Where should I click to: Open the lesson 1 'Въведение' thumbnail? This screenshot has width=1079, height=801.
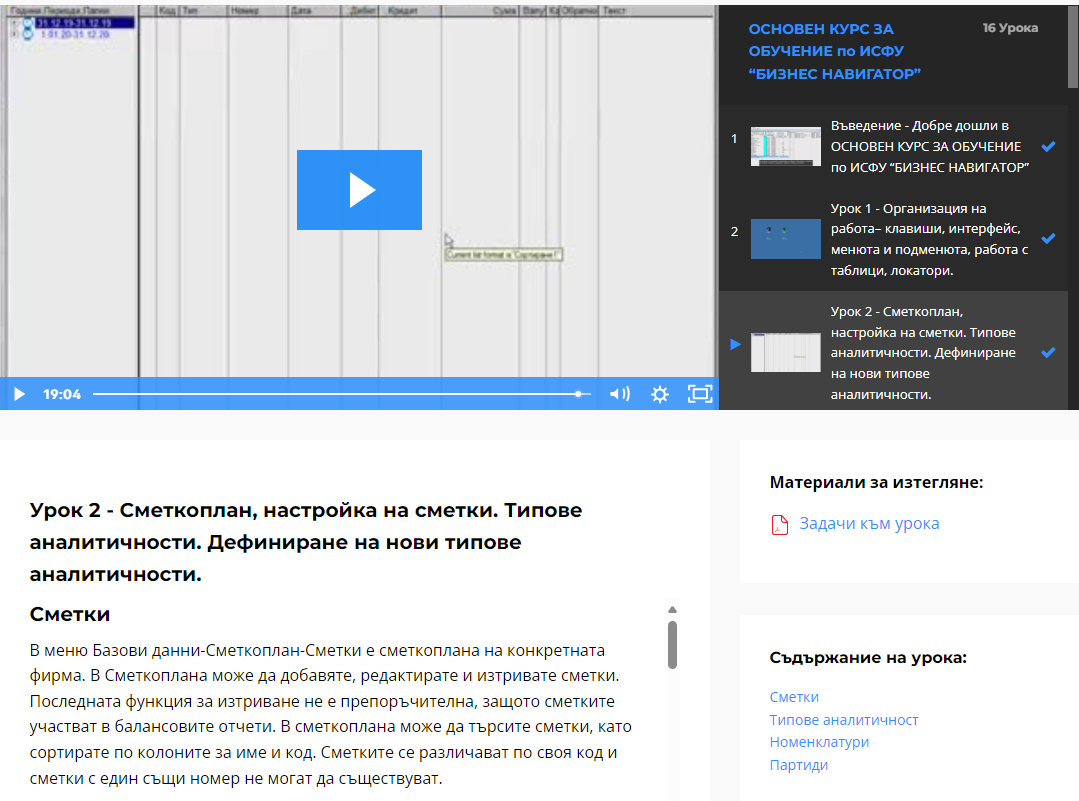point(785,147)
